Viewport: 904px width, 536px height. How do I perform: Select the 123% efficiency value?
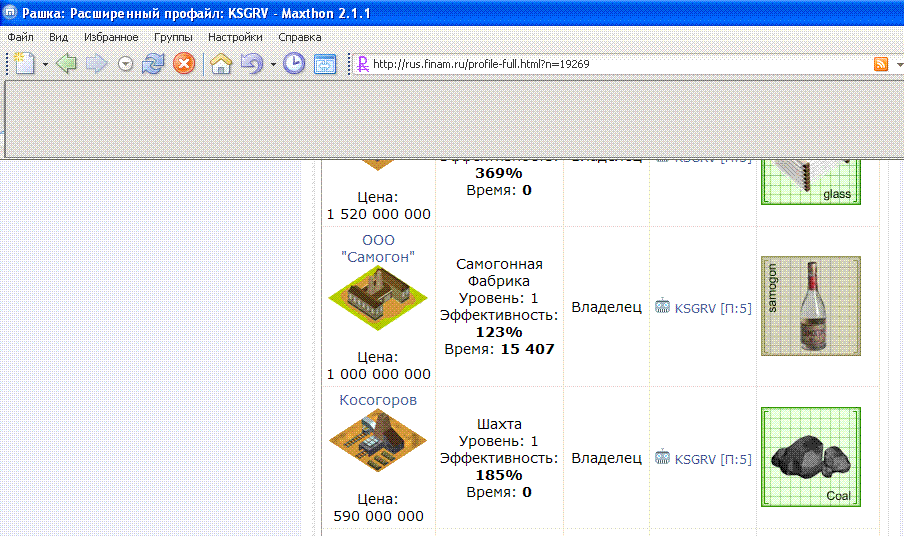(x=499, y=332)
